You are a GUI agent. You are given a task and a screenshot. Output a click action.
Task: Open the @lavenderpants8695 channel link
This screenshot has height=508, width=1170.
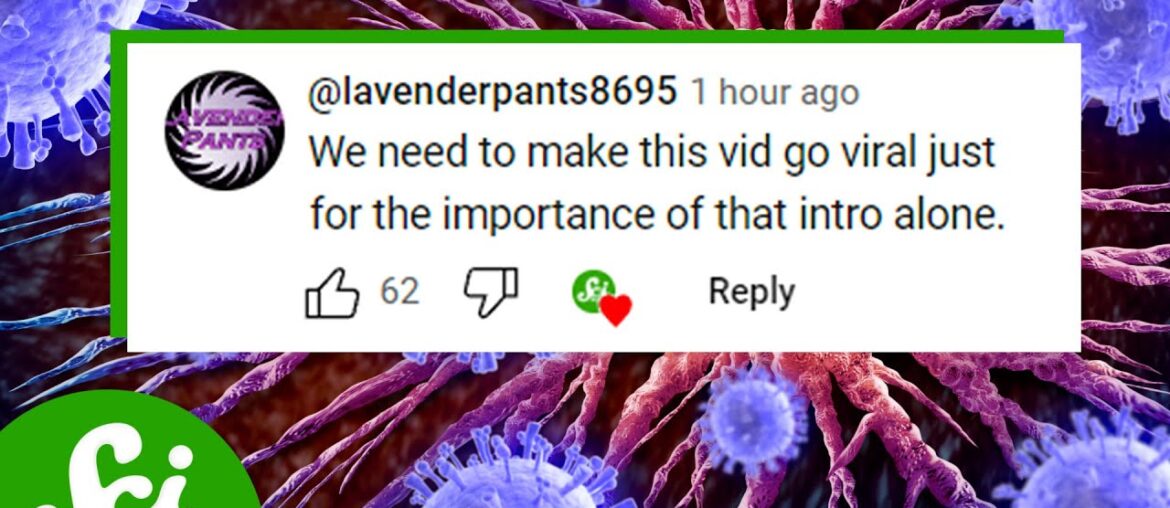click(493, 93)
